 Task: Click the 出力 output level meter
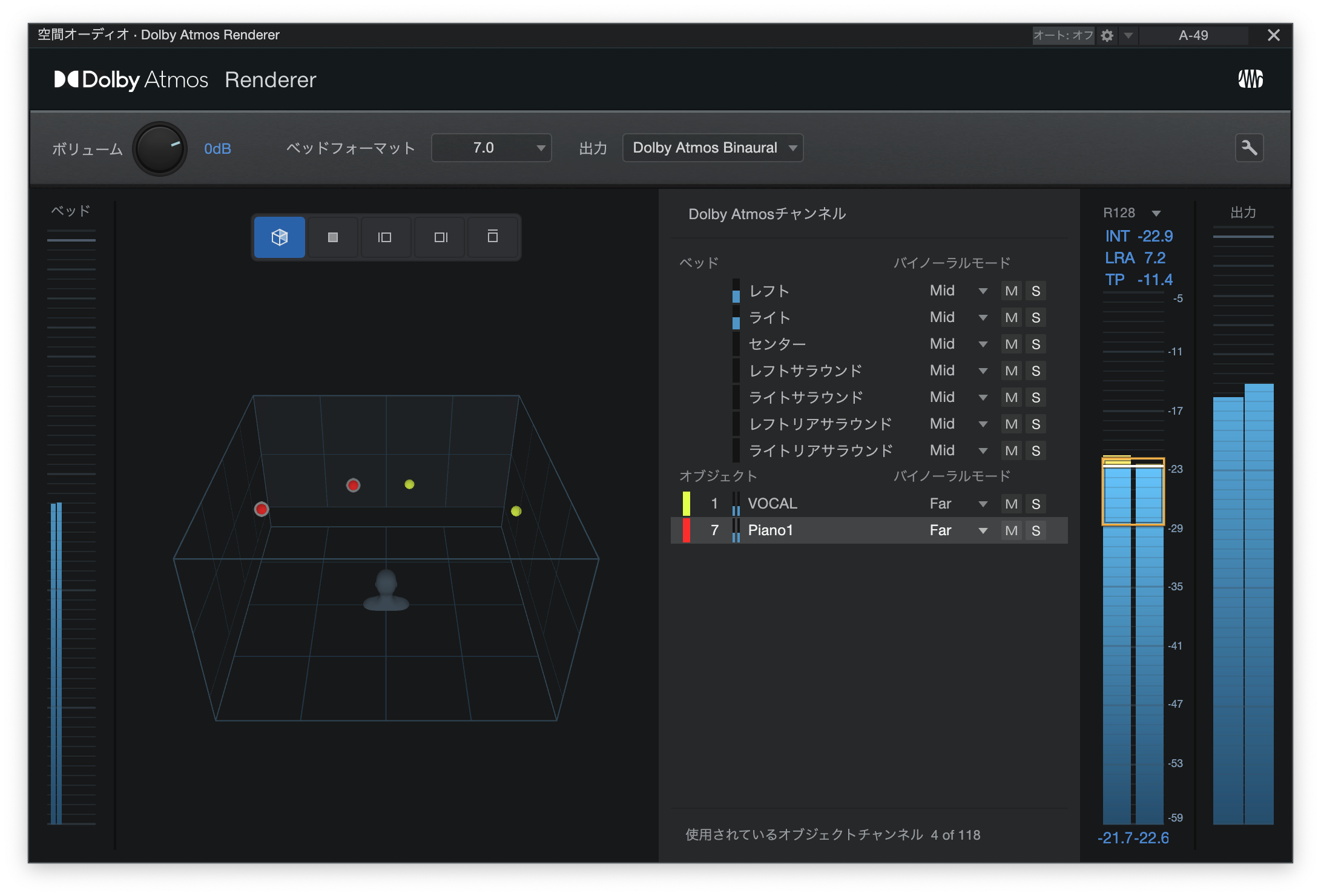coord(1243,525)
